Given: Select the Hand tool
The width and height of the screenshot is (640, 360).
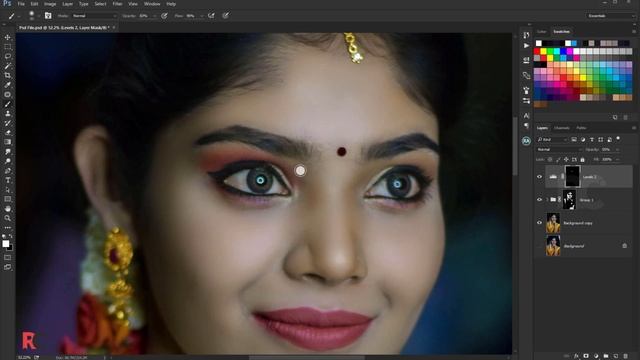Looking at the screenshot, I should click(x=8, y=209).
